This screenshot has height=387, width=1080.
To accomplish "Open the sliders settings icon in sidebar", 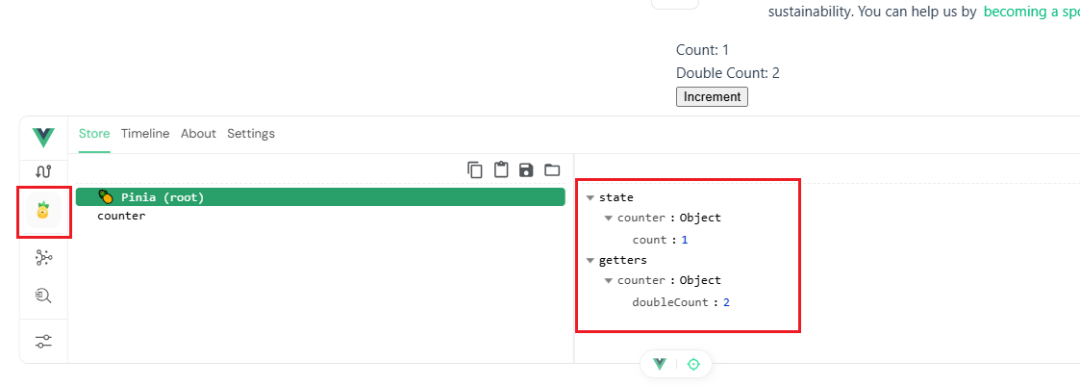I will [x=43, y=341].
